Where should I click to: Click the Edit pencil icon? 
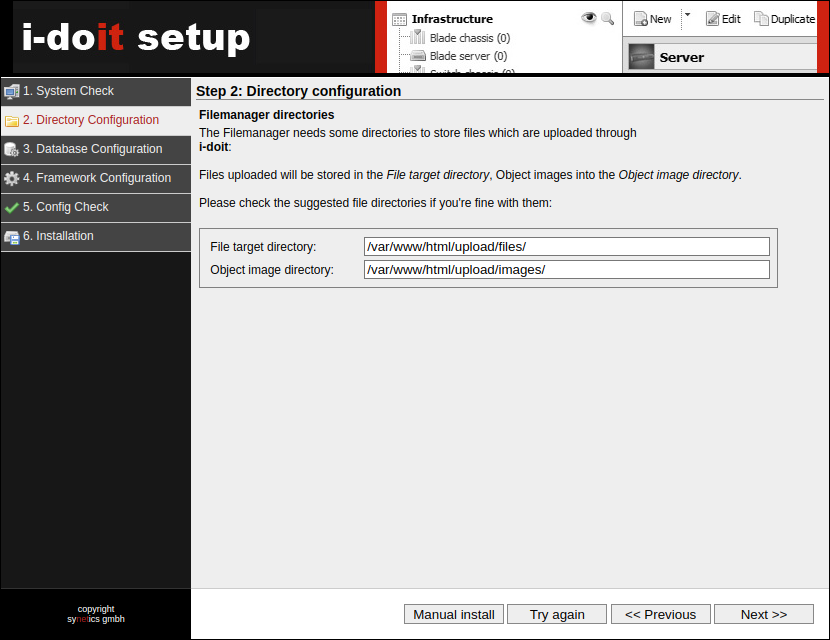click(712, 19)
